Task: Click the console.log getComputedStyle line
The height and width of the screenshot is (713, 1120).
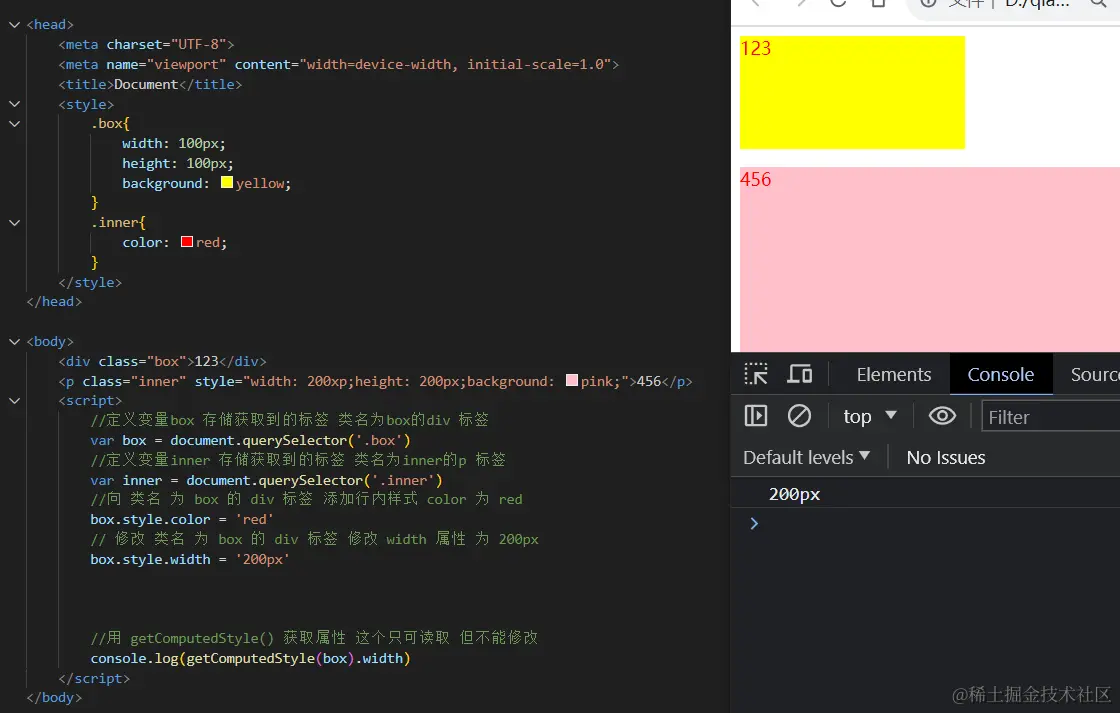Action: (x=250, y=658)
